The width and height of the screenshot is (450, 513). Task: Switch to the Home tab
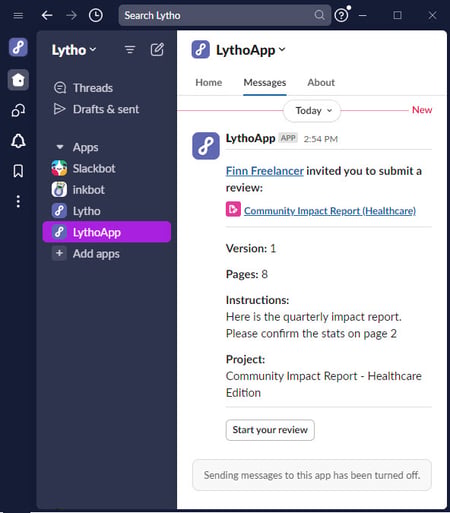point(209,82)
